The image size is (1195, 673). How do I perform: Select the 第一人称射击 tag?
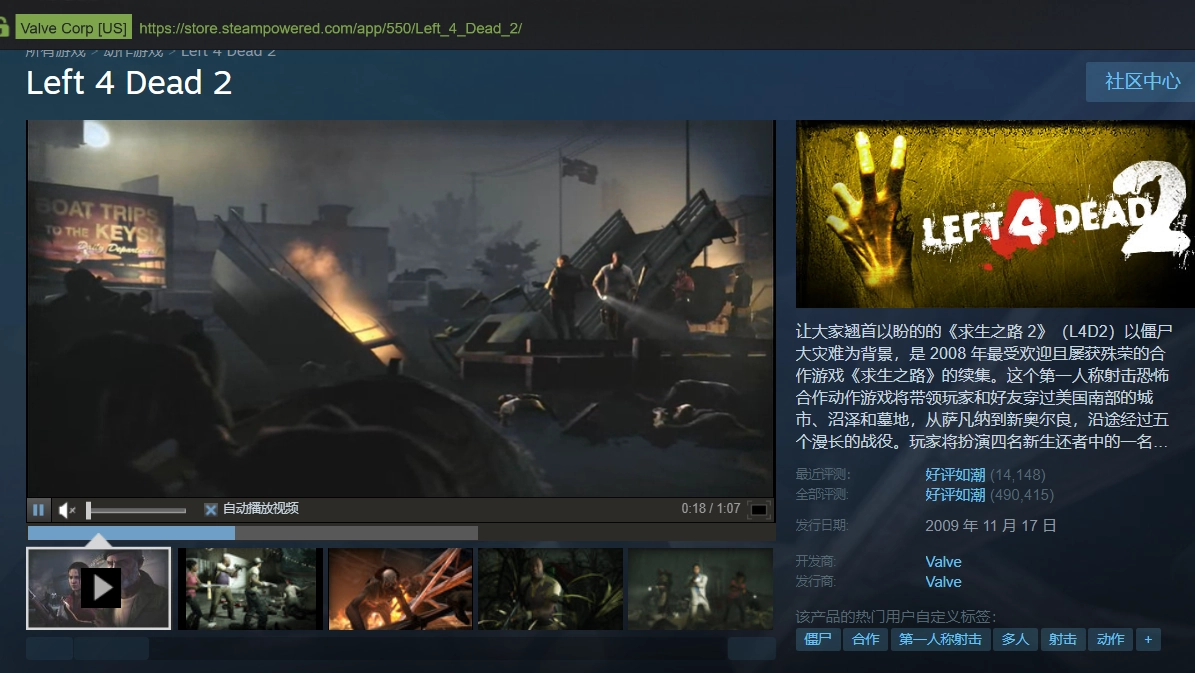coord(940,639)
